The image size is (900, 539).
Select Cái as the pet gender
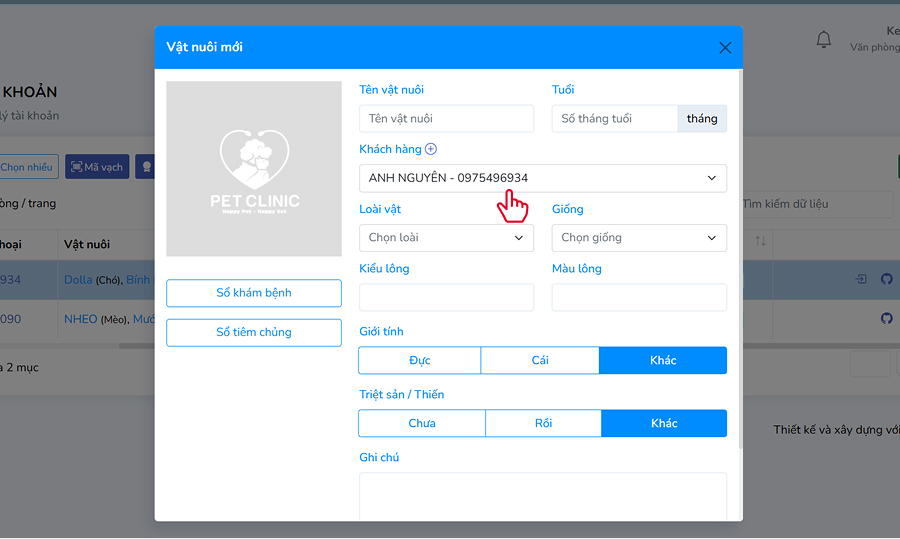tap(540, 360)
